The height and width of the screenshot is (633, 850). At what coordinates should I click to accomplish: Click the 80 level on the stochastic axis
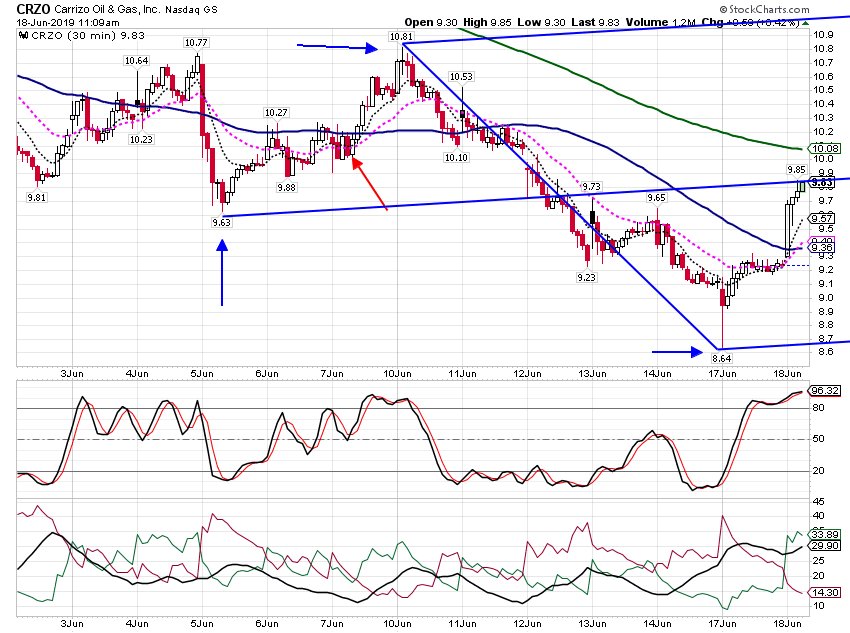pyautogui.click(x=818, y=408)
